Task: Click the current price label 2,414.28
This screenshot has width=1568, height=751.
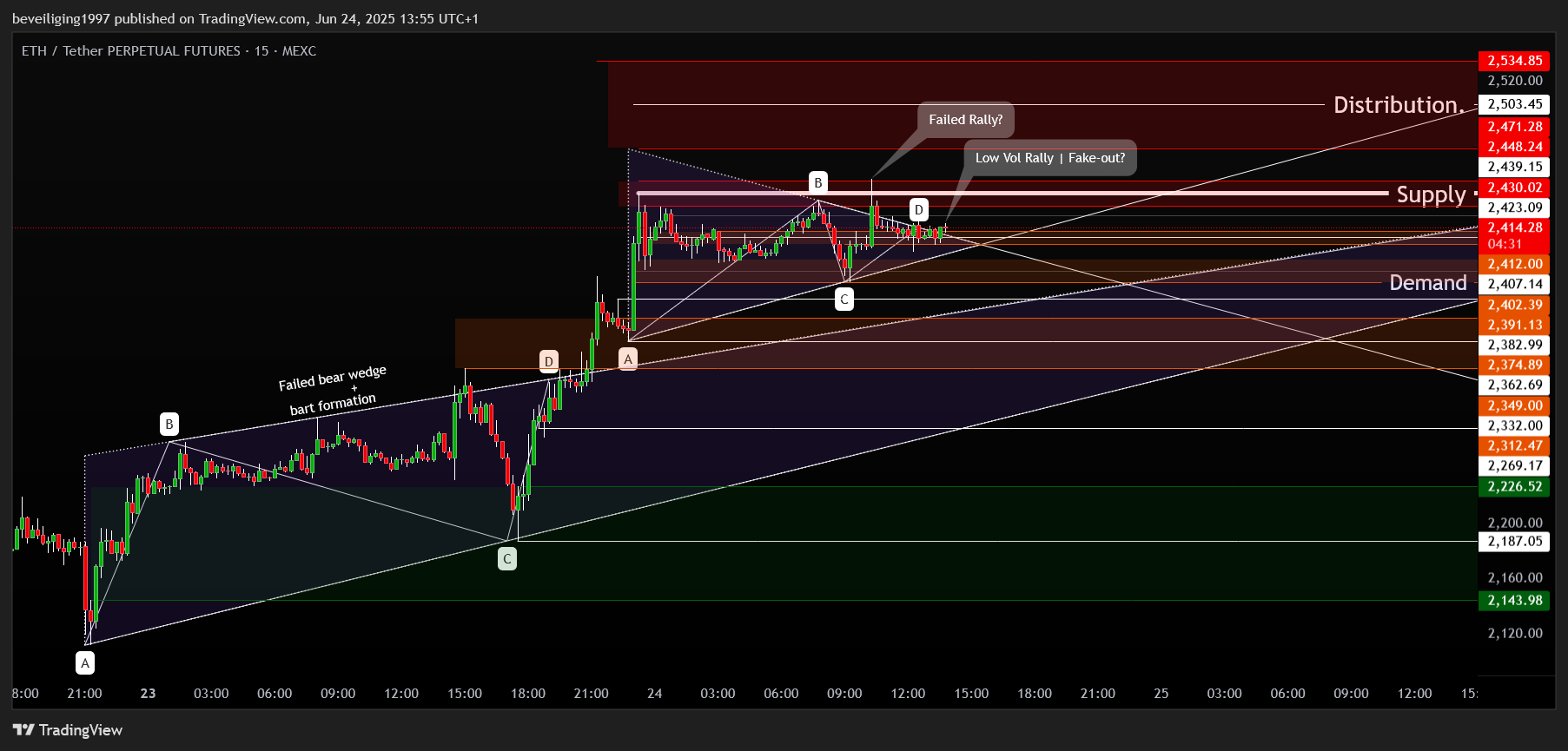Action: (x=1514, y=227)
